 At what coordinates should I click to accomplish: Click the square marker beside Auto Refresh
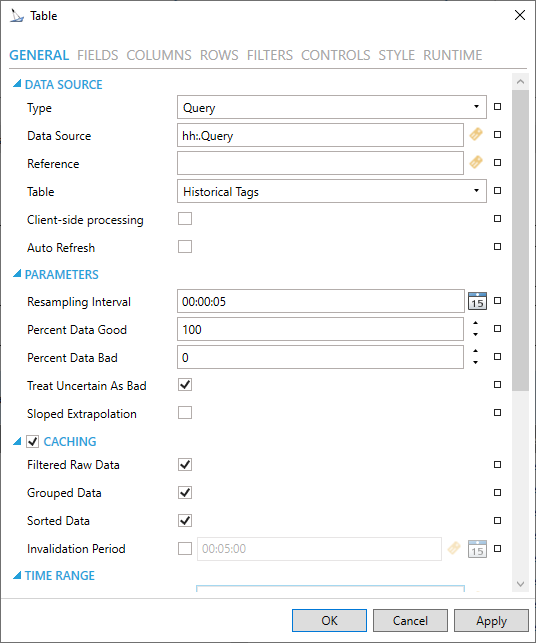point(497,246)
